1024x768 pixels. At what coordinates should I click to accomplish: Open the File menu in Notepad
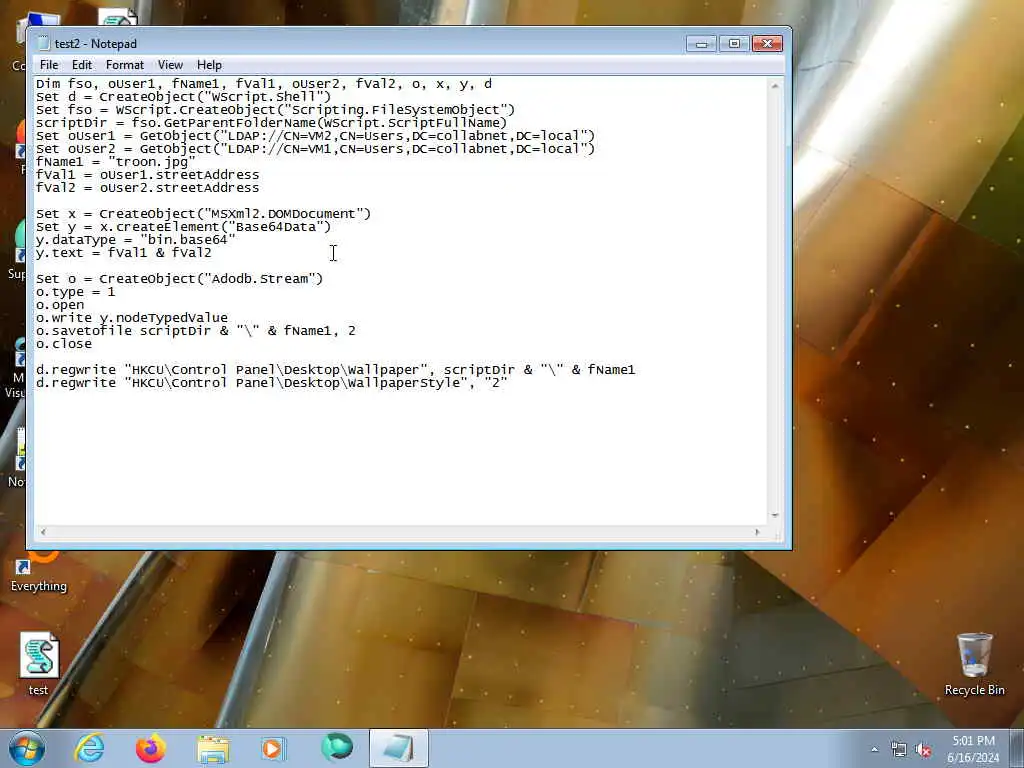pos(49,65)
